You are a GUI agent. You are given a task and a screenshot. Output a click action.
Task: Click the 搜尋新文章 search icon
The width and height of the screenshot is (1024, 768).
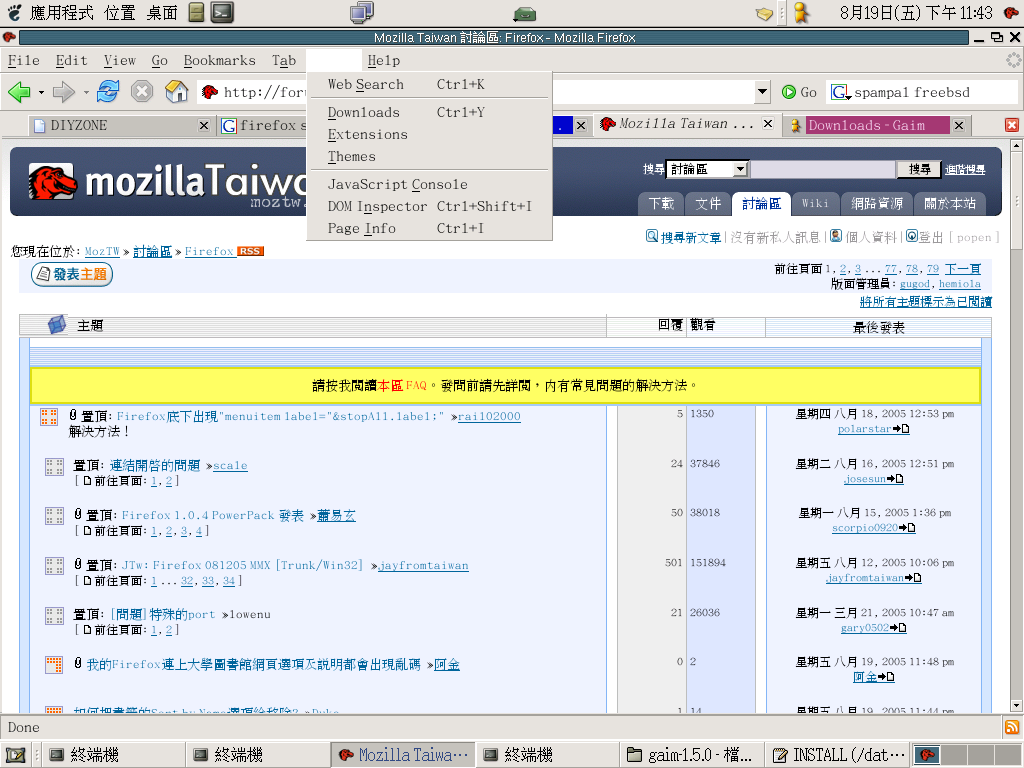click(x=652, y=236)
